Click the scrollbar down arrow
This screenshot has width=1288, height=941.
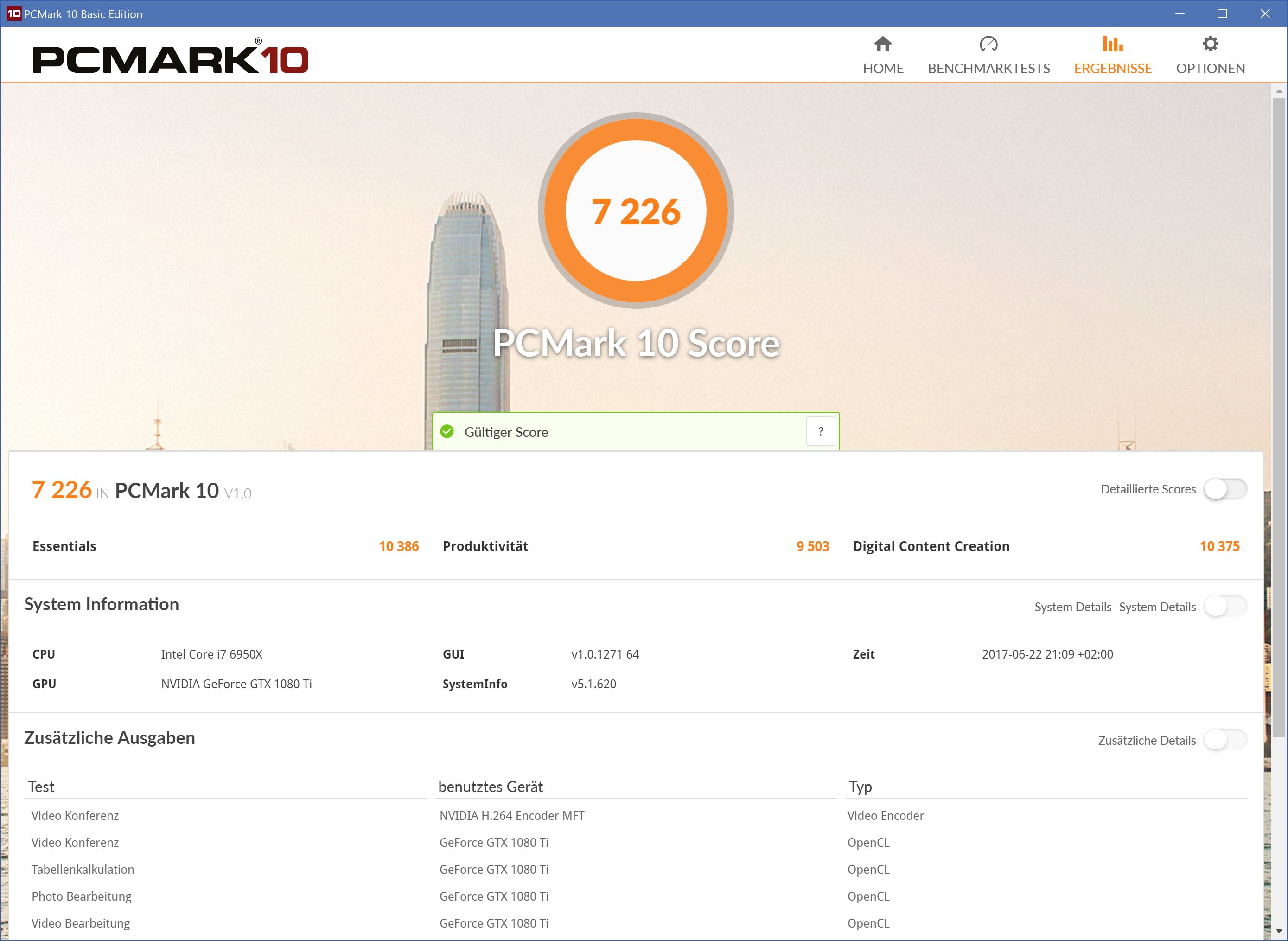pos(1279,932)
